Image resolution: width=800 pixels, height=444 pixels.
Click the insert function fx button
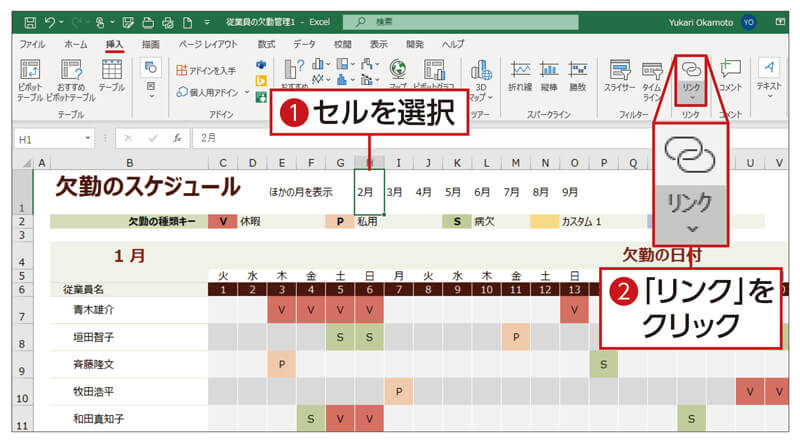tap(177, 138)
